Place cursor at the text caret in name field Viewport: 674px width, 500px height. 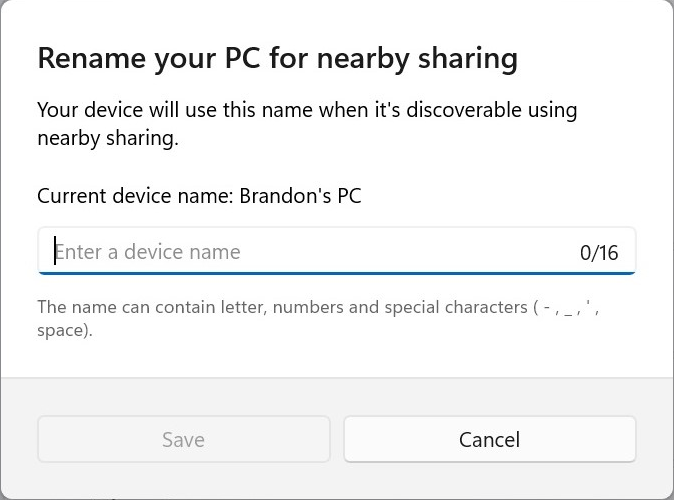(55, 251)
